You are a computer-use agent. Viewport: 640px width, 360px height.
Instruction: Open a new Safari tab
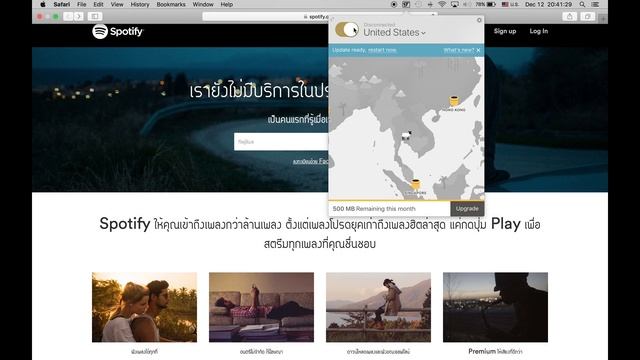point(603,18)
